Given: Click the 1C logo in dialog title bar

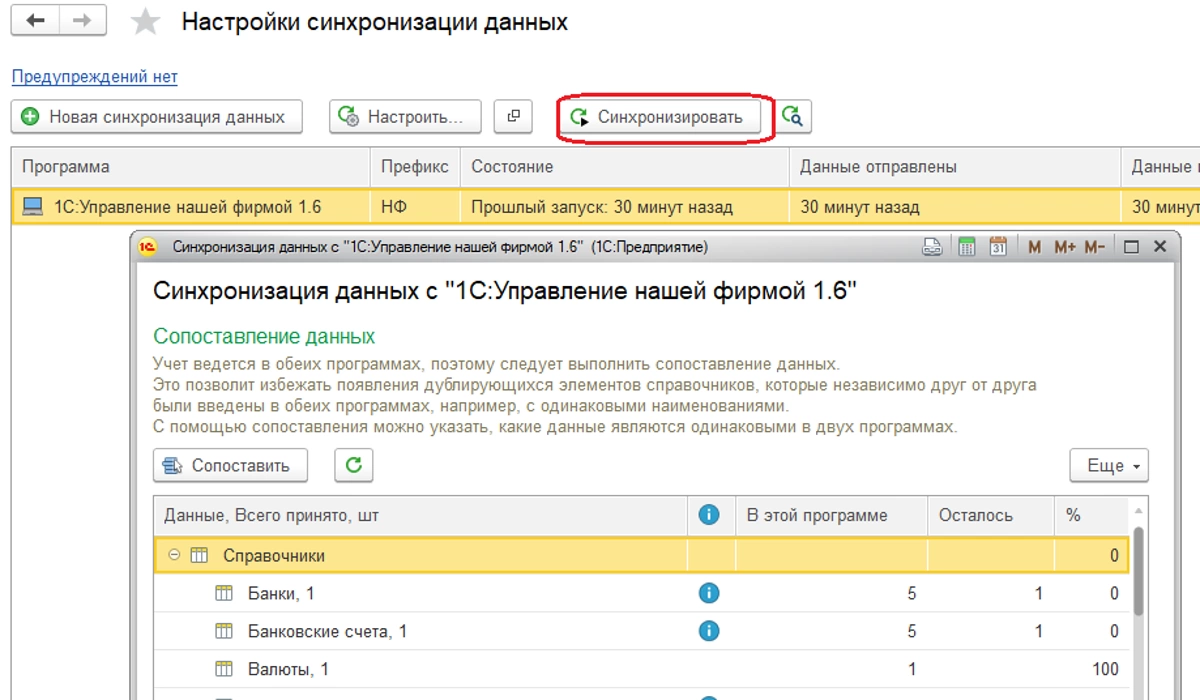Looking at the screenshot, I should tap(148, 246).
